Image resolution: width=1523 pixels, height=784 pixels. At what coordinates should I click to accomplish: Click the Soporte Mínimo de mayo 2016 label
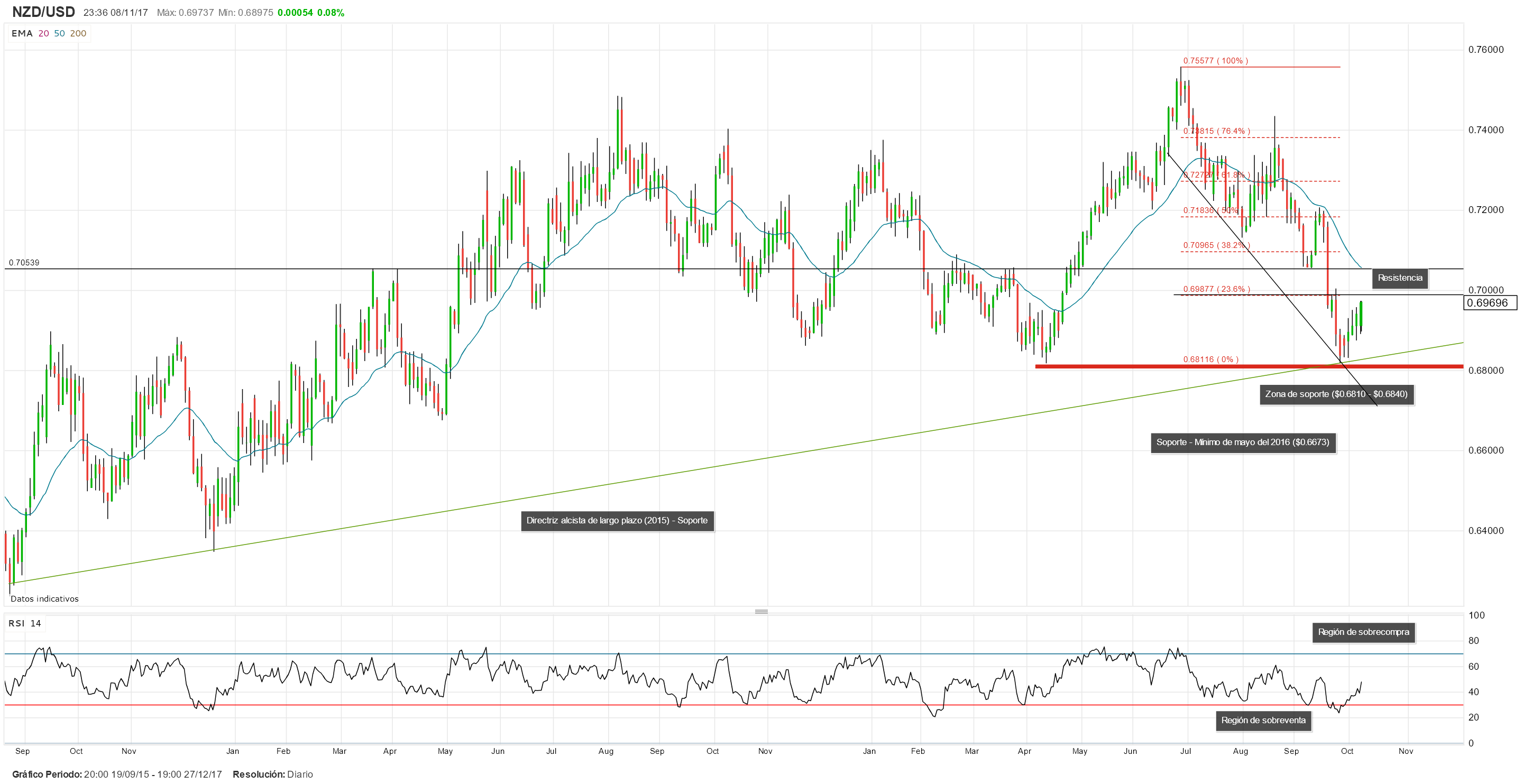[x=1243, y=442]
